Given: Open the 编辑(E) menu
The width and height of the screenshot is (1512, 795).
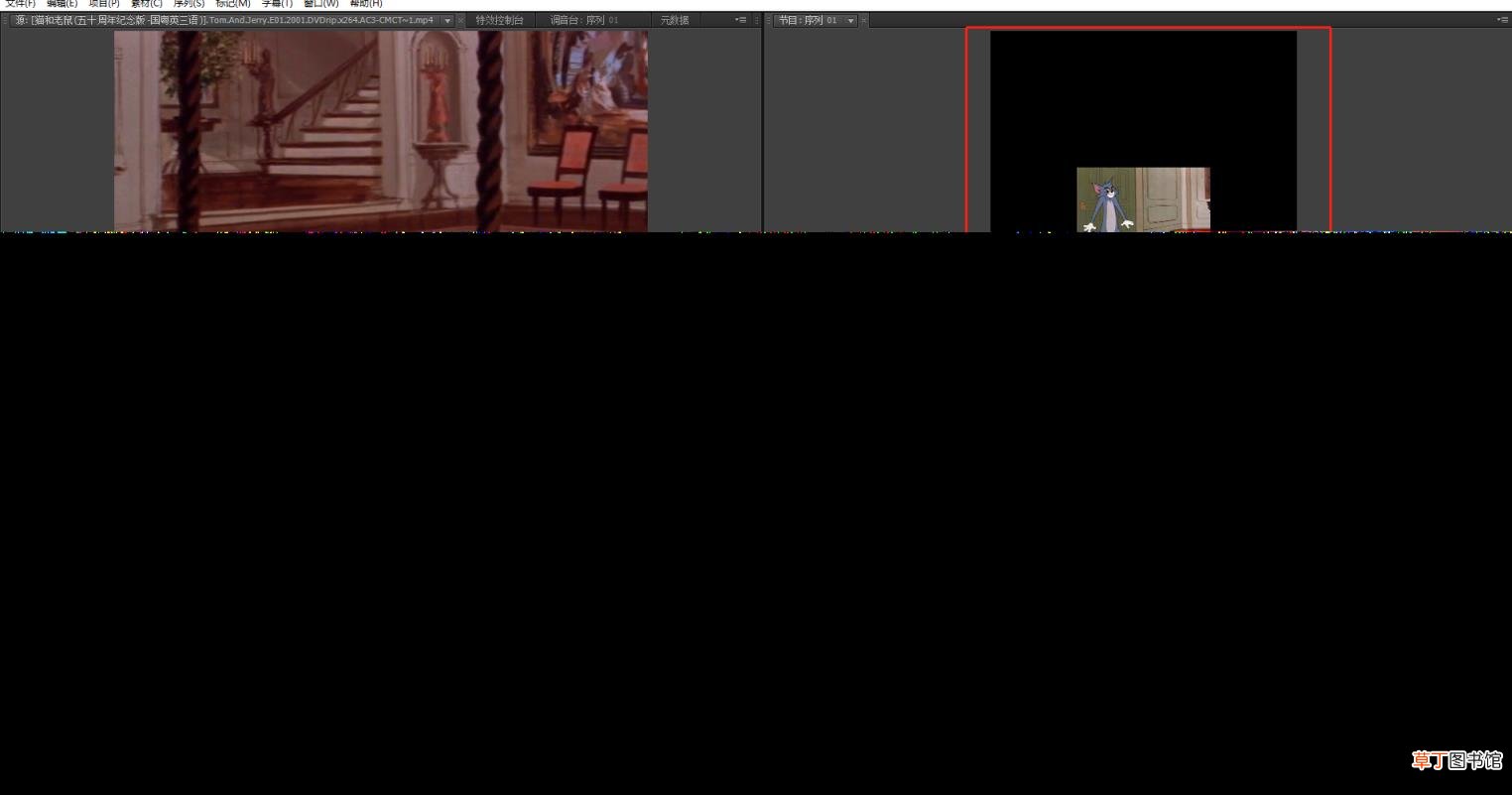Looking at the screenshot, I should click(x=62, y=4).
